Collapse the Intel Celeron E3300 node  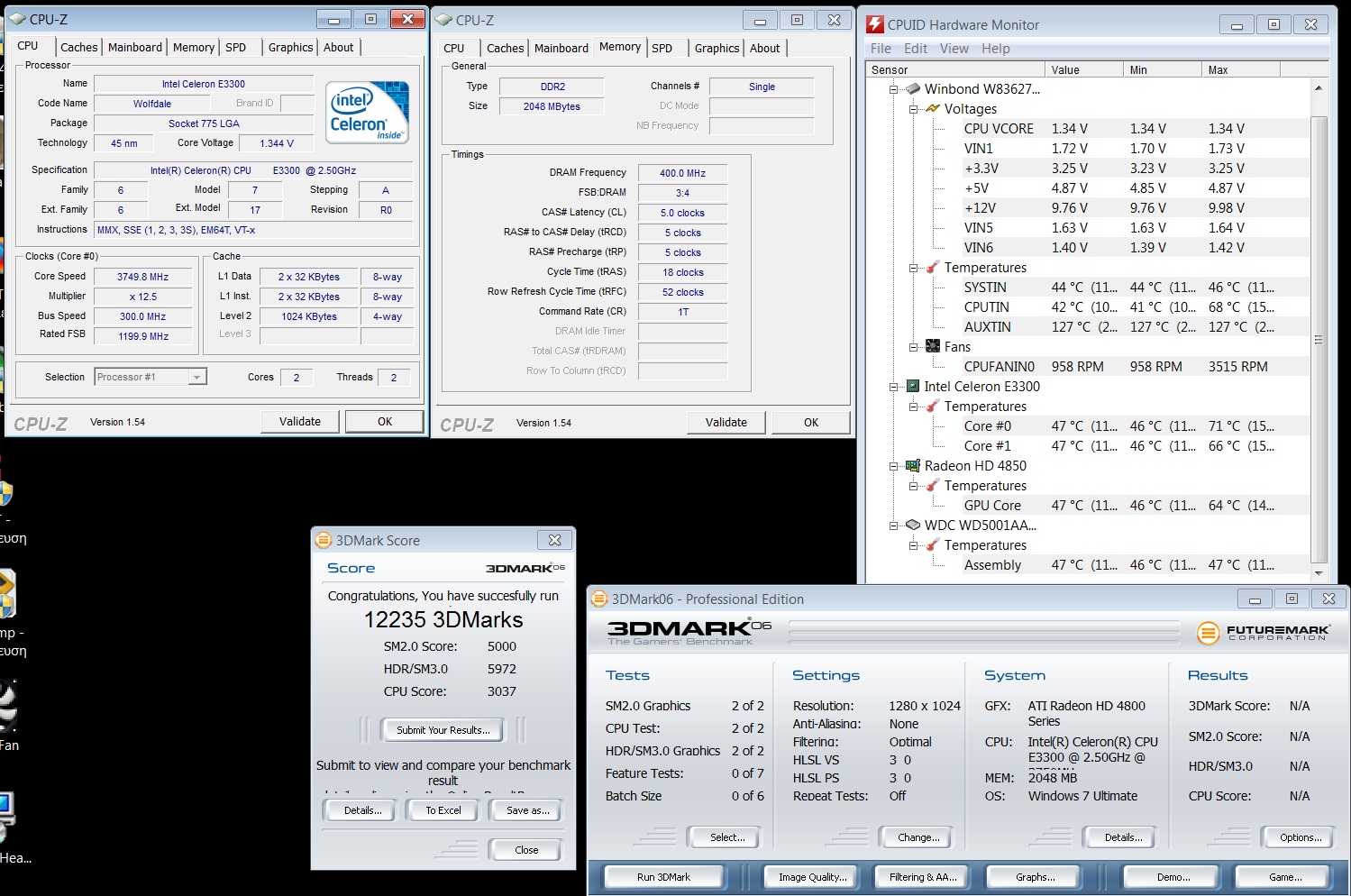click(894, 386)
